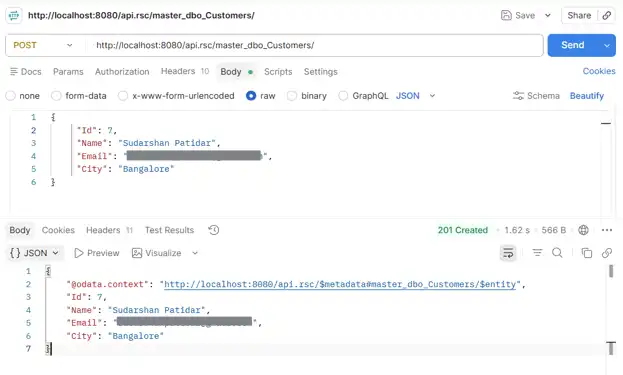Copy the response with copy icon
Image resolution: width=623 pixels, height=375 pixels.
[586, 253]
